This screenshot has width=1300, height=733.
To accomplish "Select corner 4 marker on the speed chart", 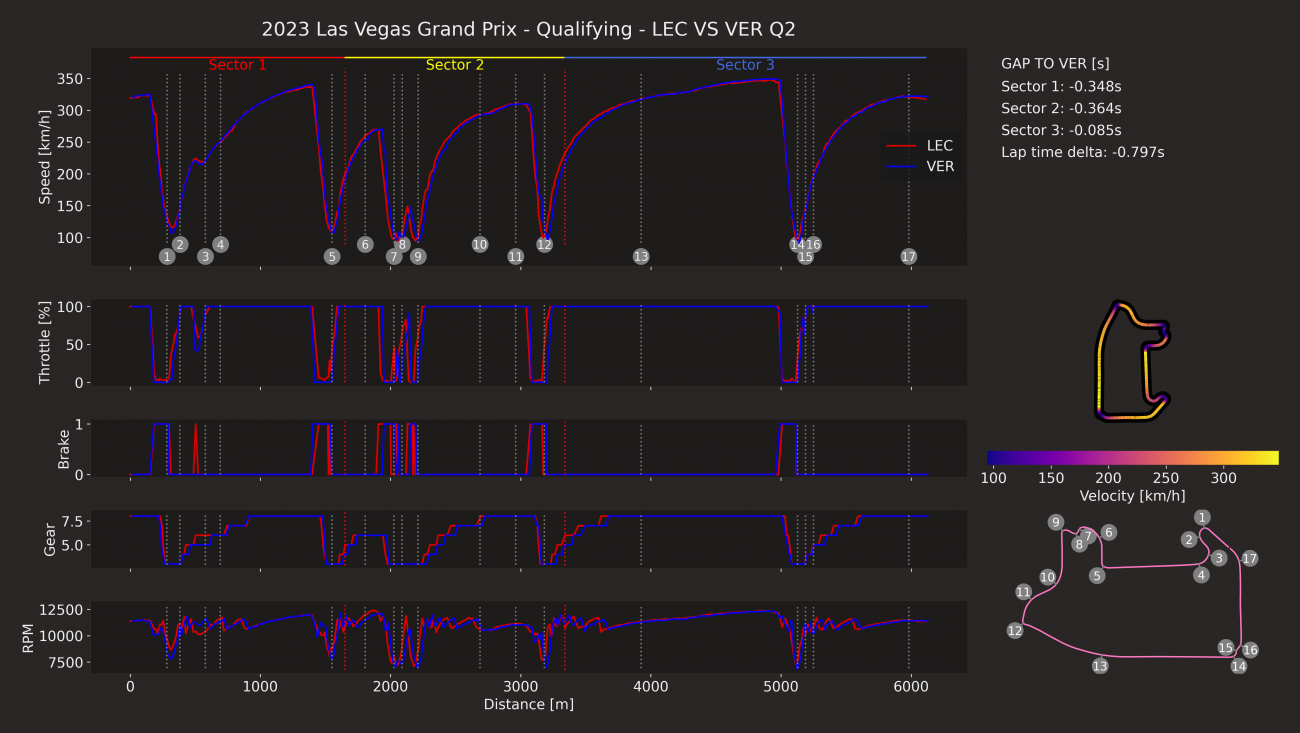I will point(220,244).
